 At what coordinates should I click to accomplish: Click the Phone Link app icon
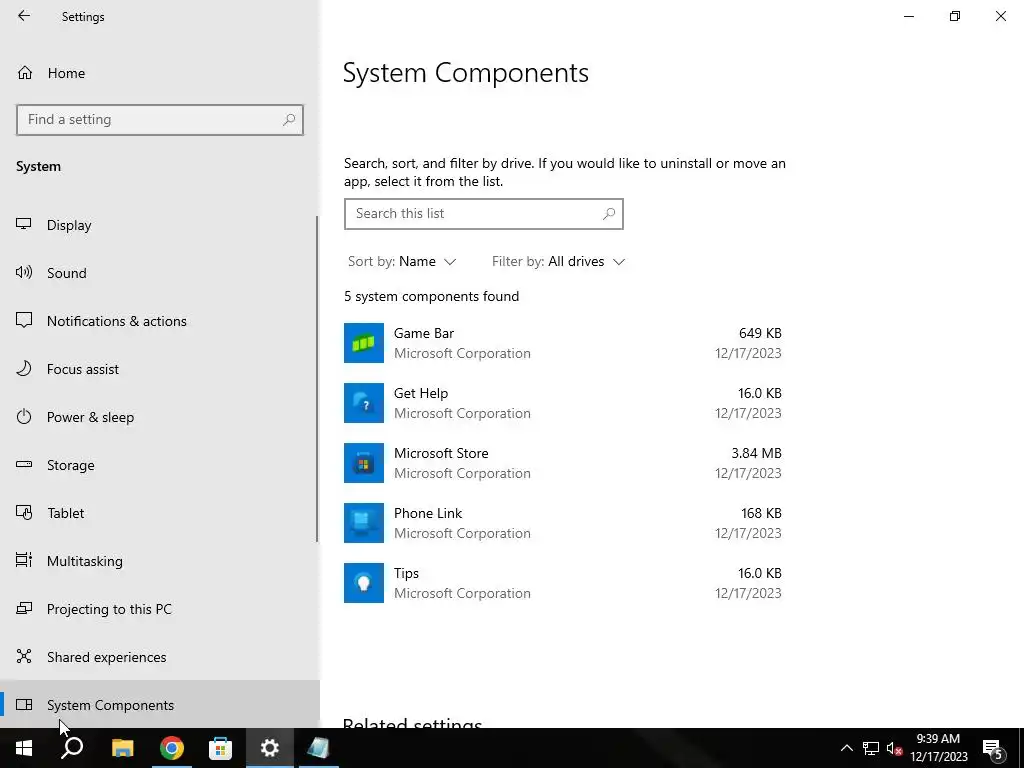[x=364, y=523]
